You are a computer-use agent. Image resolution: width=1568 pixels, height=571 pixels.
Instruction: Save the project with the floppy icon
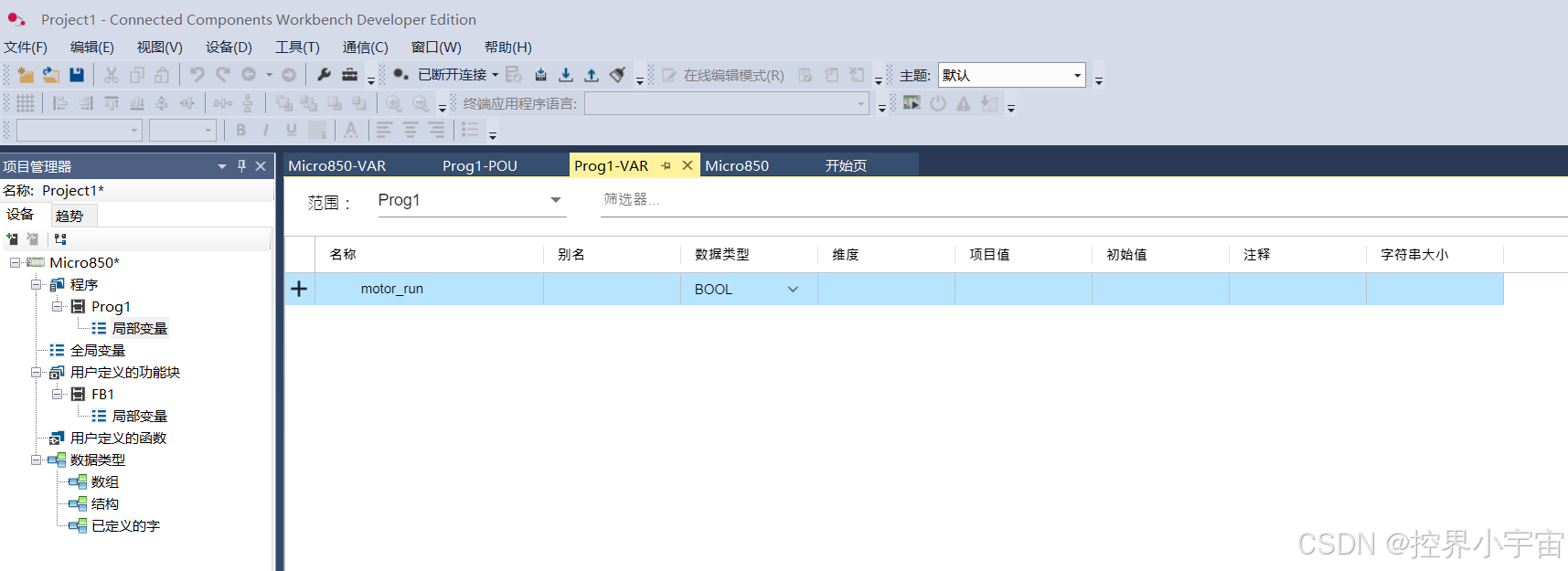(77, 75)
